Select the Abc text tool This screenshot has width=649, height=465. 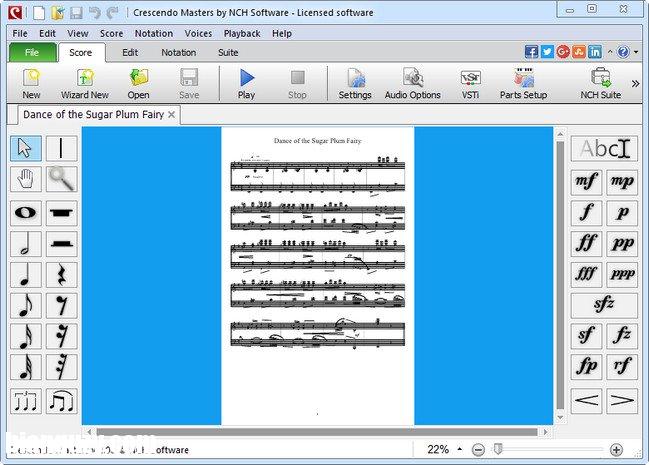[x=604, y=148]
